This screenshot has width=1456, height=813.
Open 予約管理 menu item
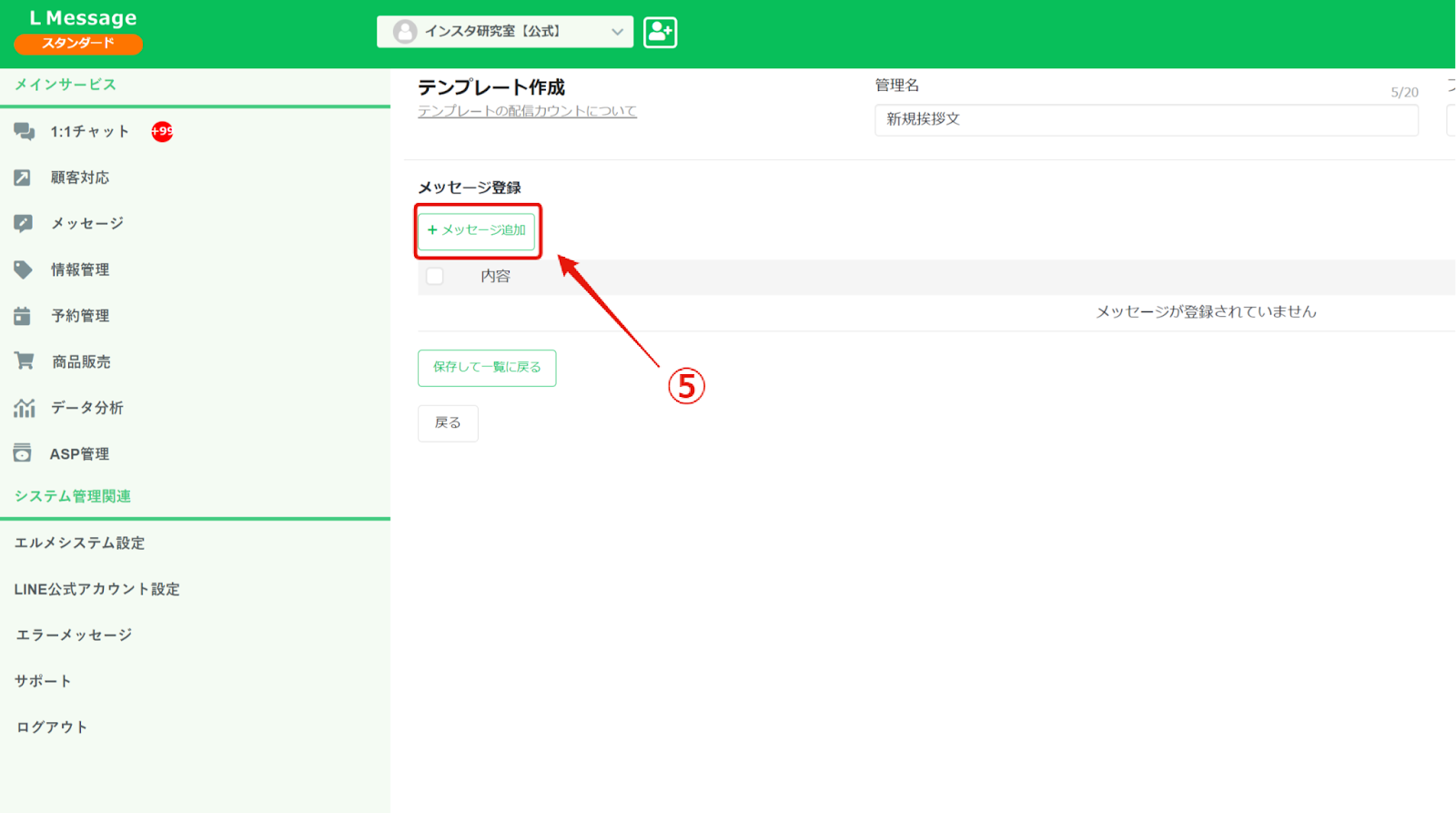tap(80, 315)
